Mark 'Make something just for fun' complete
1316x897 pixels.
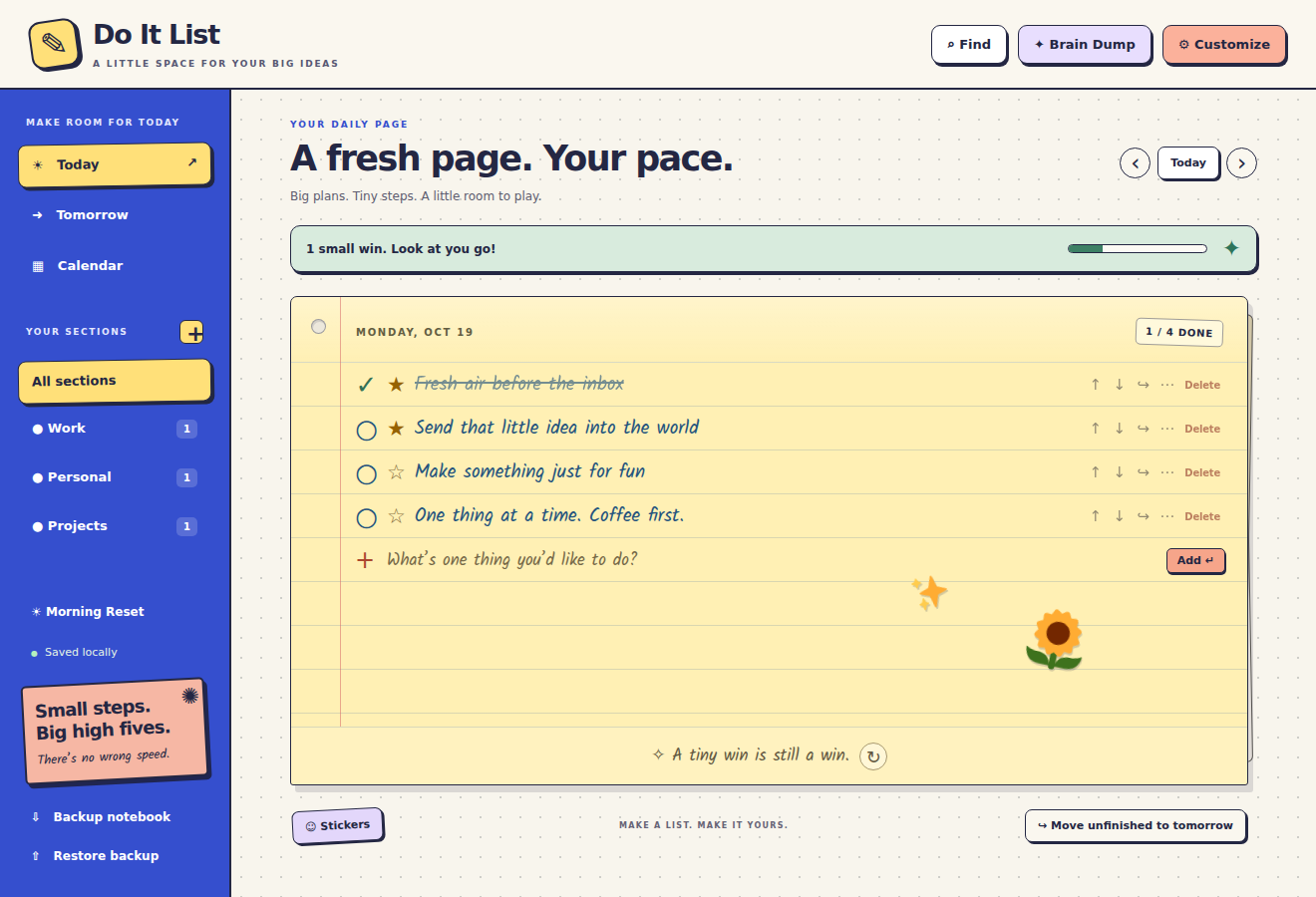[366, 473]
